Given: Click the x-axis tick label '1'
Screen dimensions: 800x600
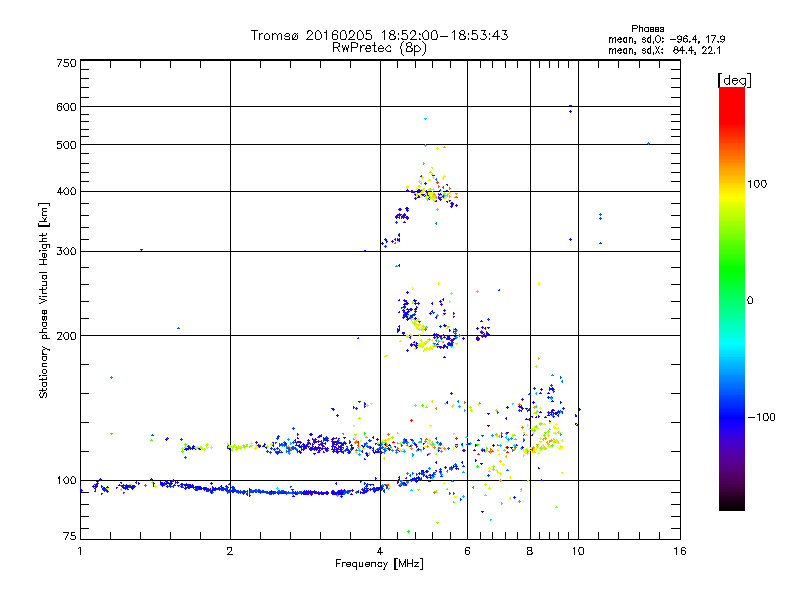Looking at the screenshot, I should pyautogui.click(x=80, y=551).
